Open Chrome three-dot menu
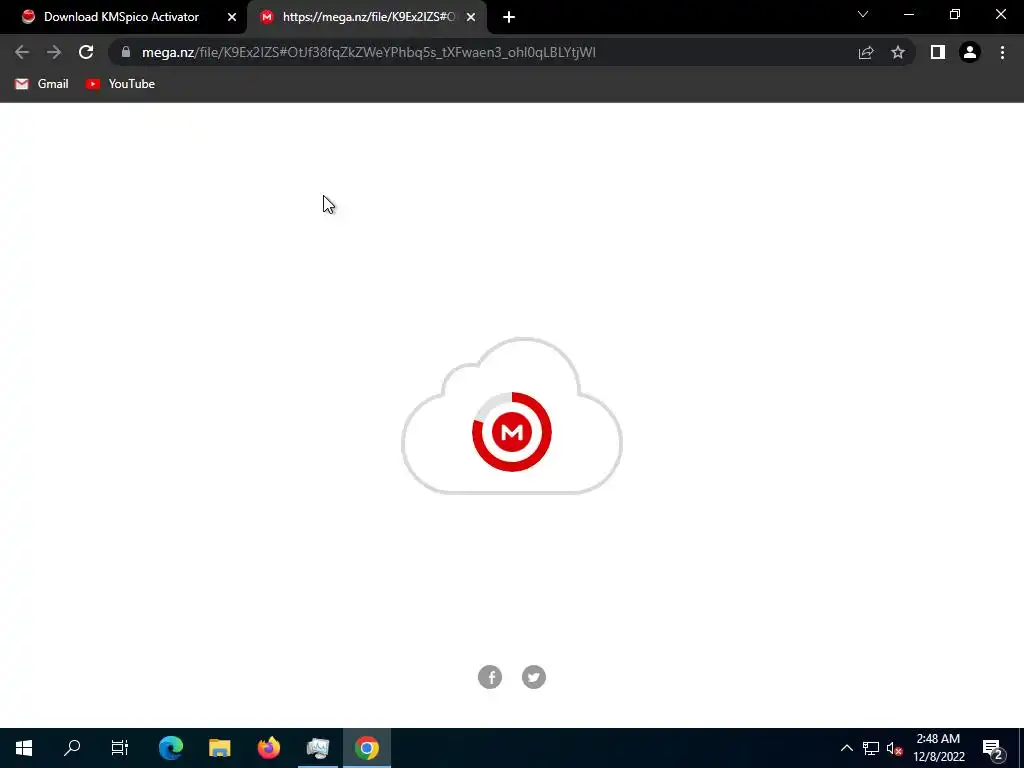This screenshot has height=768, width=1024. tap(1002, 52)
